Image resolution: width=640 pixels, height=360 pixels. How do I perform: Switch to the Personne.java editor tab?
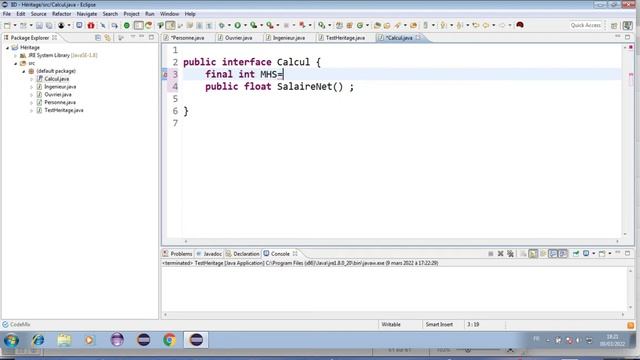click(x=187, y=38)
